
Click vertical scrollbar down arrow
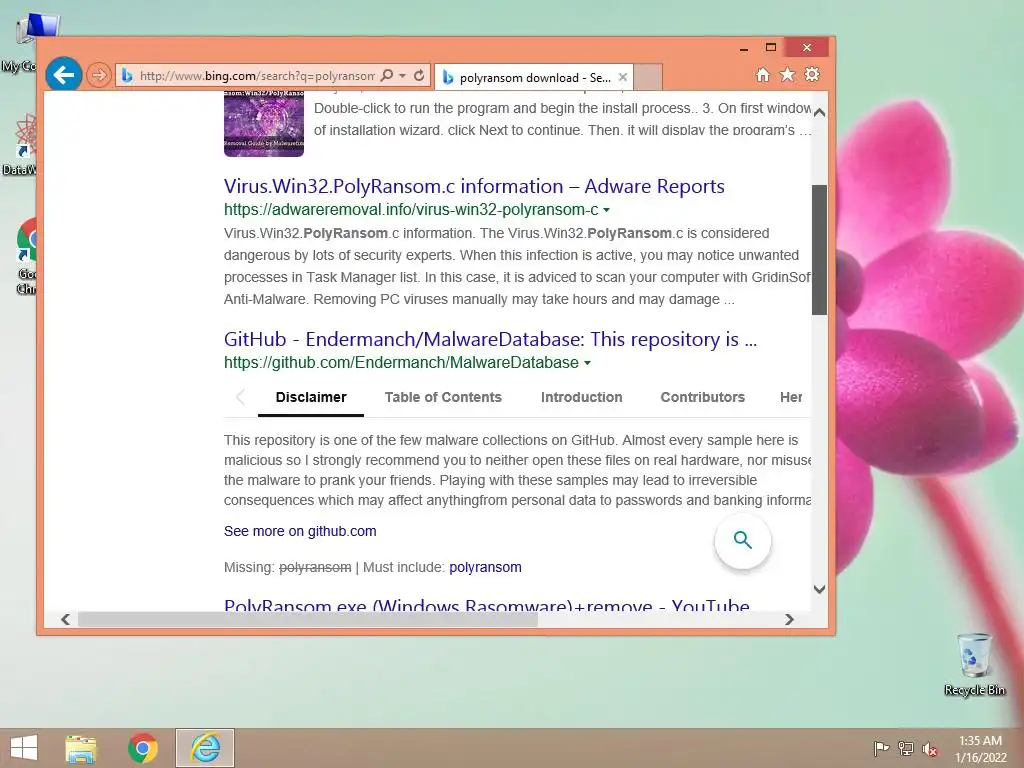[x=820, y=589]
